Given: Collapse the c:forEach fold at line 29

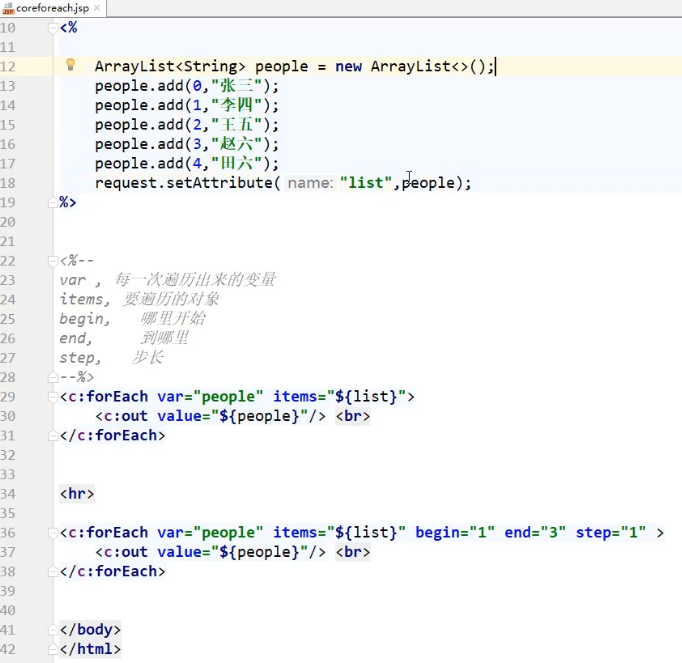Looking at the screenshot, I should click(53, 397).
